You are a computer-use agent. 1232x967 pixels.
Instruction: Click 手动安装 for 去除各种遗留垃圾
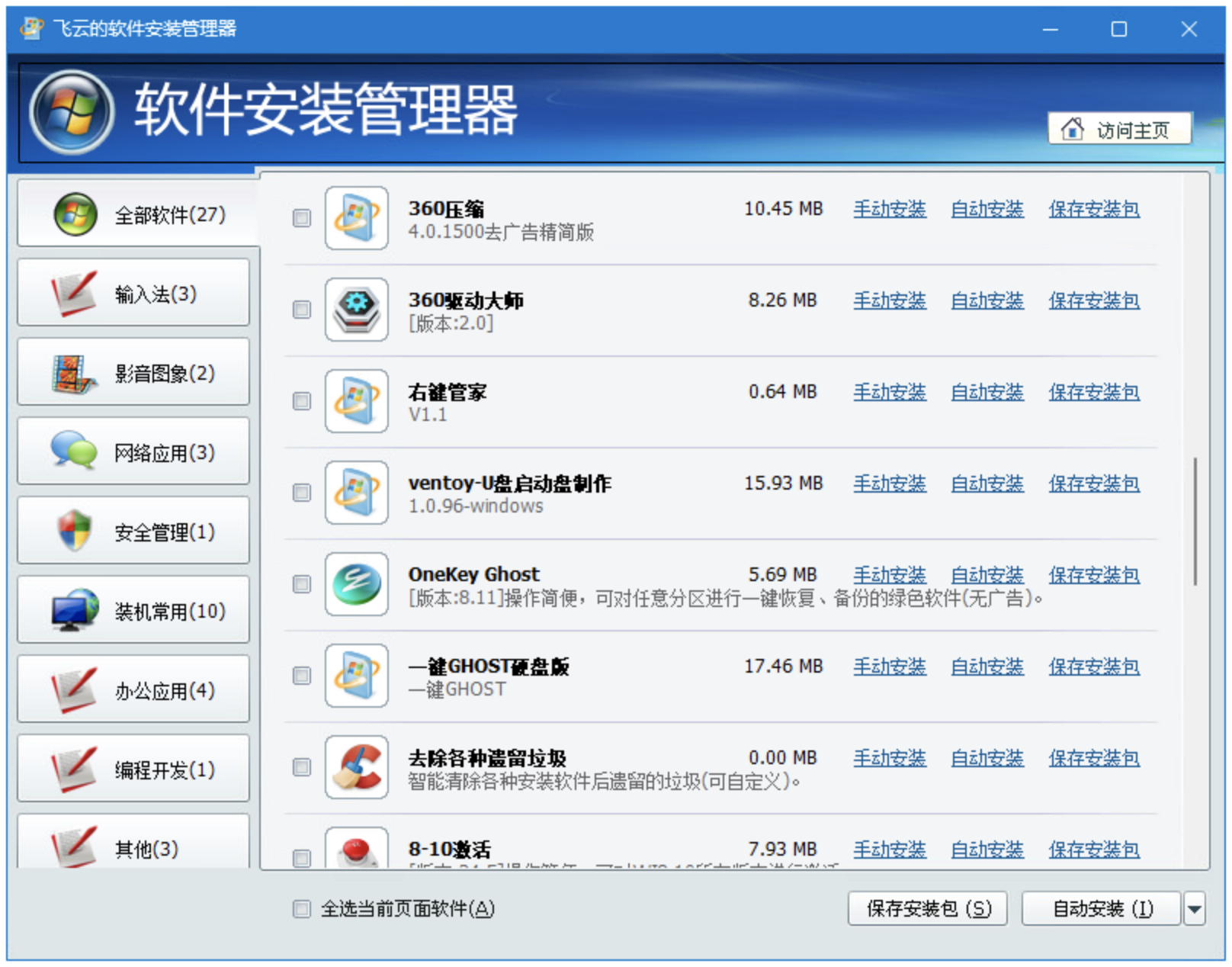click(x=890, y=758)
